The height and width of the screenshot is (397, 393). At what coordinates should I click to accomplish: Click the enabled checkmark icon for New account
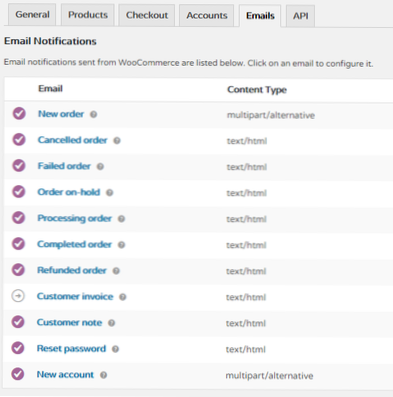click(x=18, y=374)
